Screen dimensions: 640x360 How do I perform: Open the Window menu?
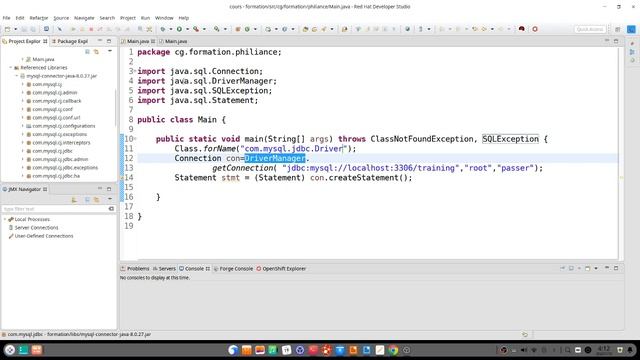[164, 18]
